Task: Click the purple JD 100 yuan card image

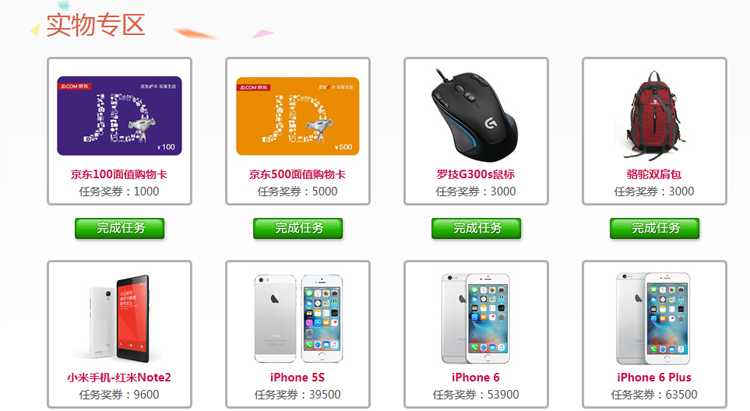Action: (120, 116)
